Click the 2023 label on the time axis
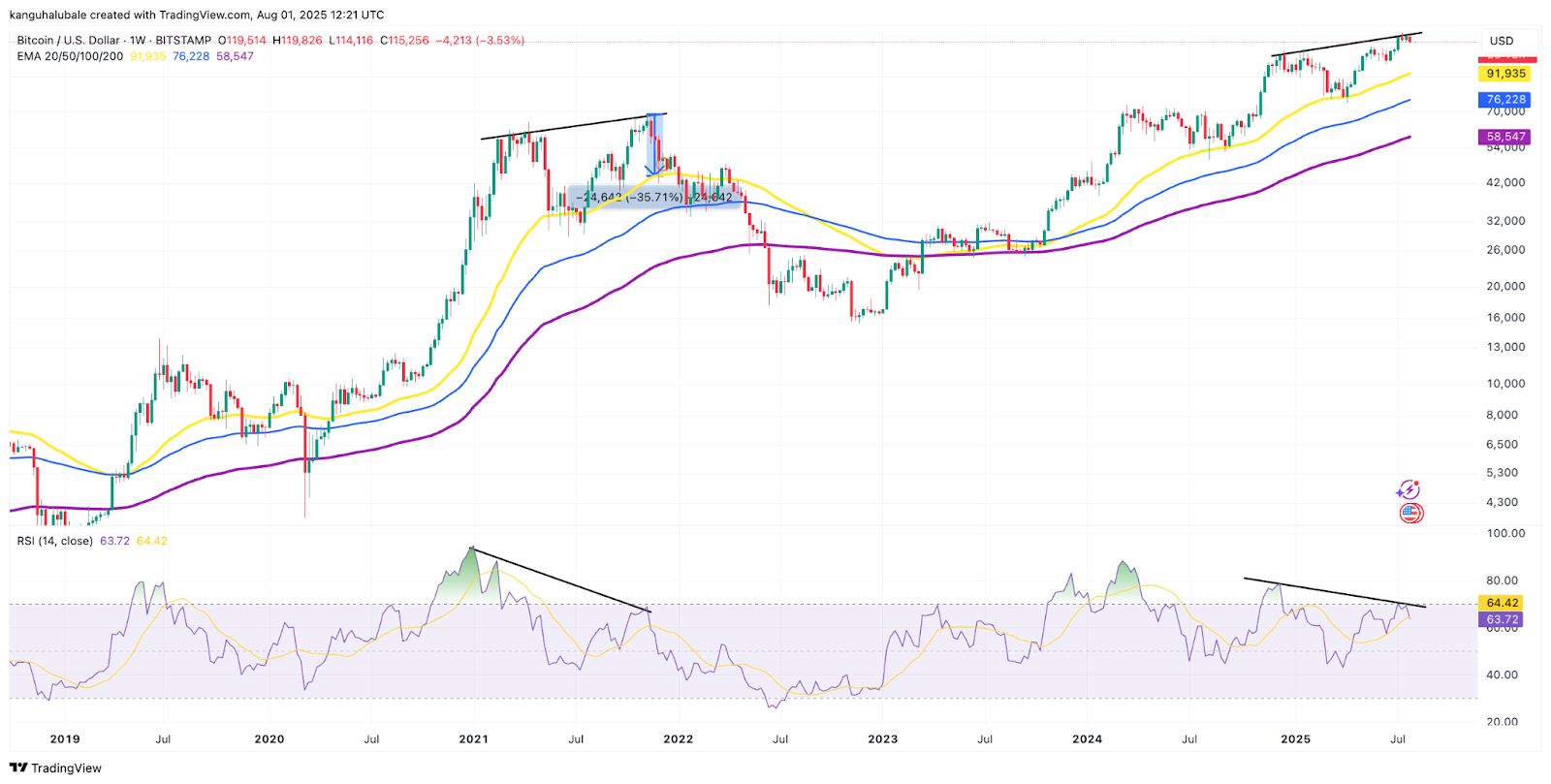The width and height of the screenshot is (1551, 784). click(882, 738)
